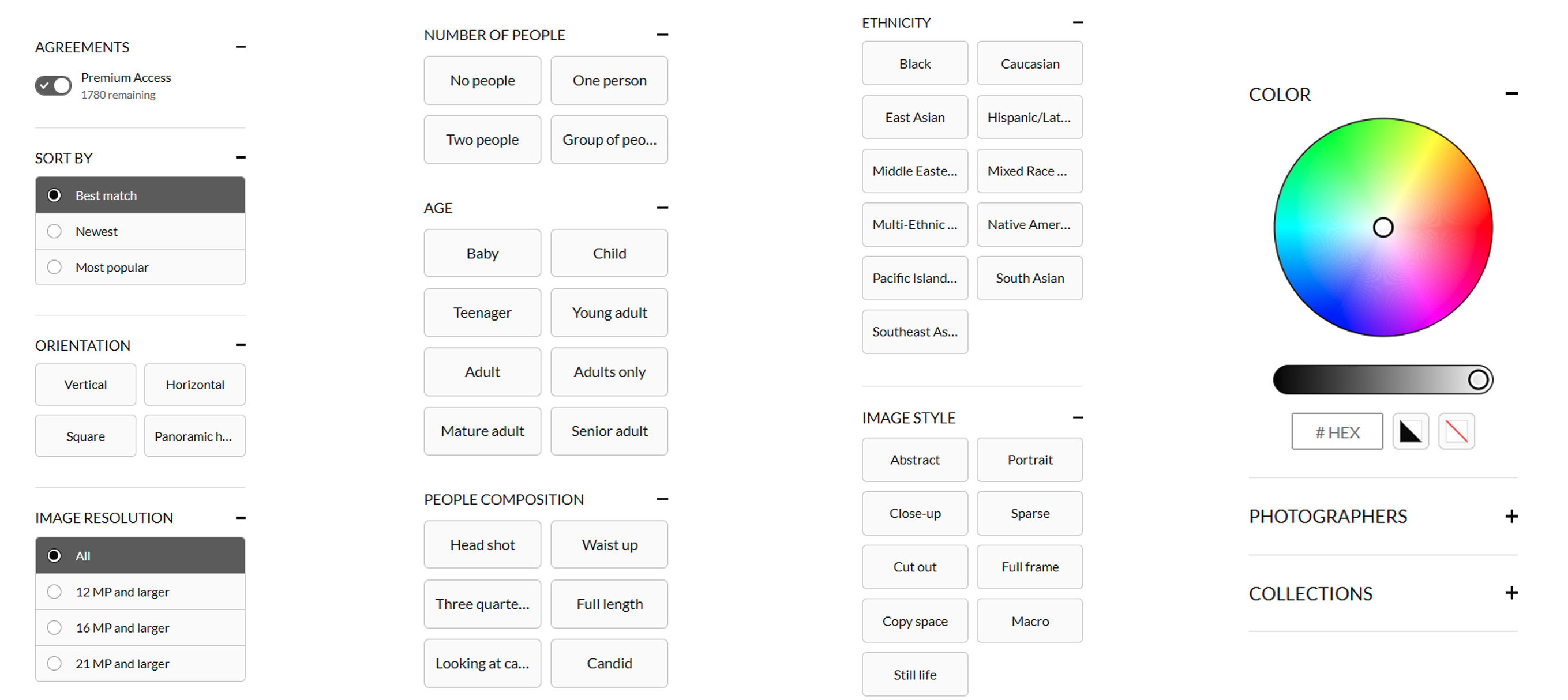Screen dimensions: 1568x700
Task: Filter by One person
Action: [609, 80]
